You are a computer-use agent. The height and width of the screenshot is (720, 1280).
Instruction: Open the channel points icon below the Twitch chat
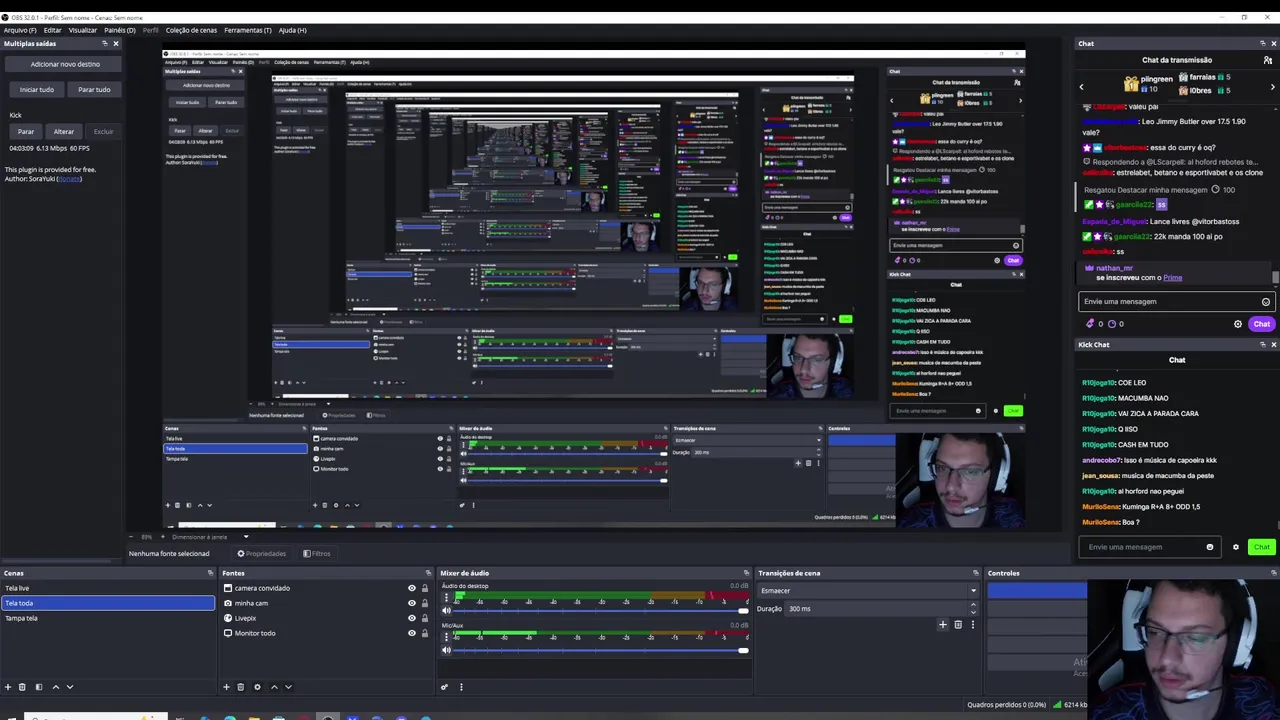[1112, 324]
